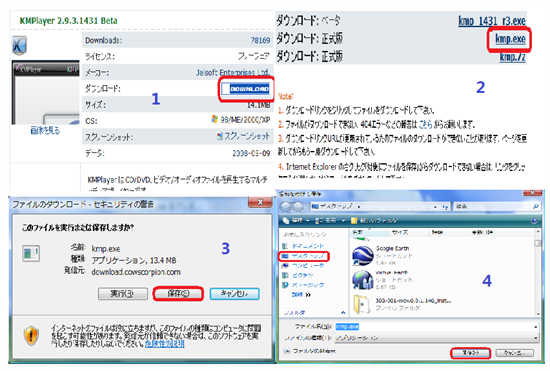
Task: Sort by the 名前 column header
Action: (x=370, y=232)
